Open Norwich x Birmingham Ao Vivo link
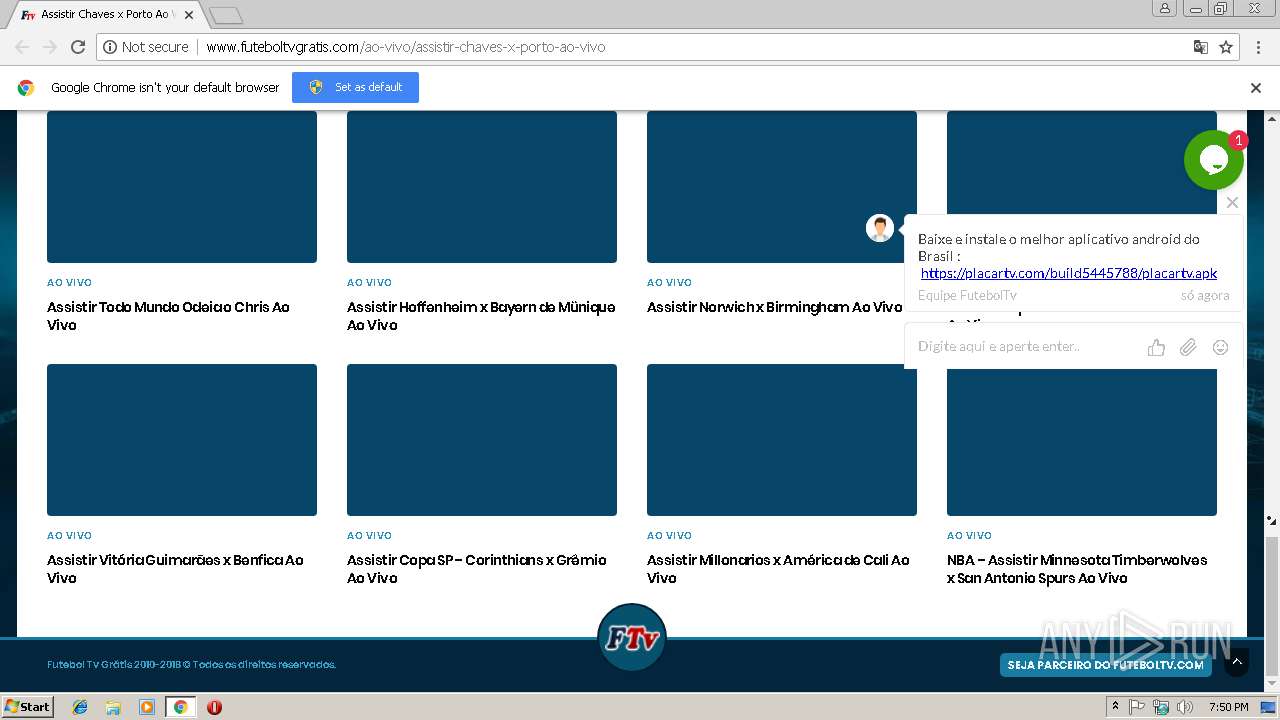The height and width of the screenshot is (720, 1280). click(x=774, y=307)
